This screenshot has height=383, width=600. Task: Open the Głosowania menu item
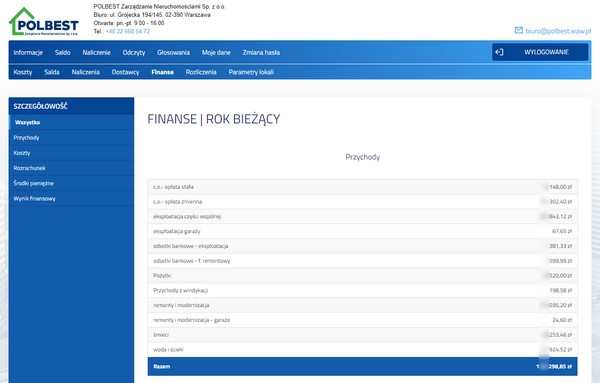click(x=173, y=52)
